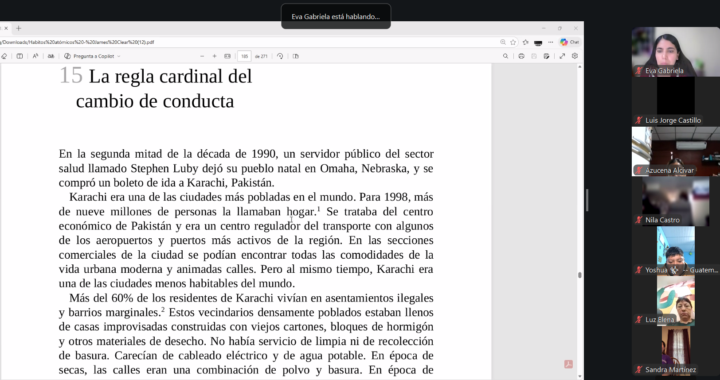Click the 'Eva Gabriela está hablando' banner
This screenshot has height=380, width=720.
[336, 17]
